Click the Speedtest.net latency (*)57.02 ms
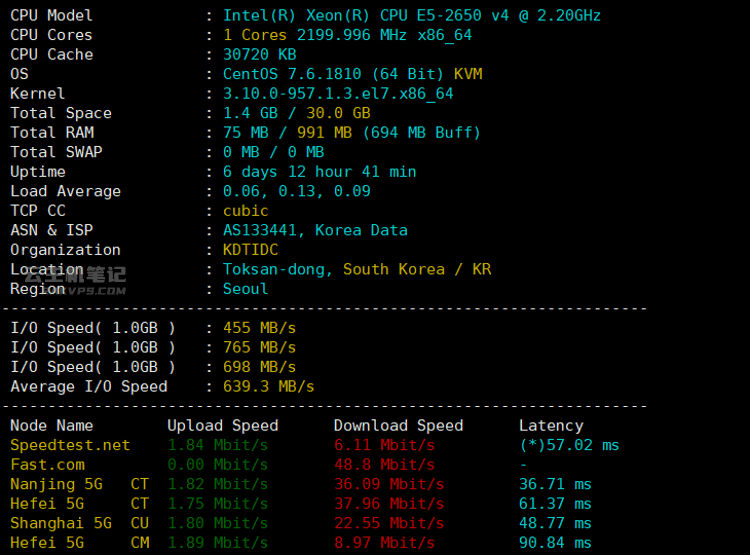The height and width of the screenshot is (555, 750). [569, 445]
